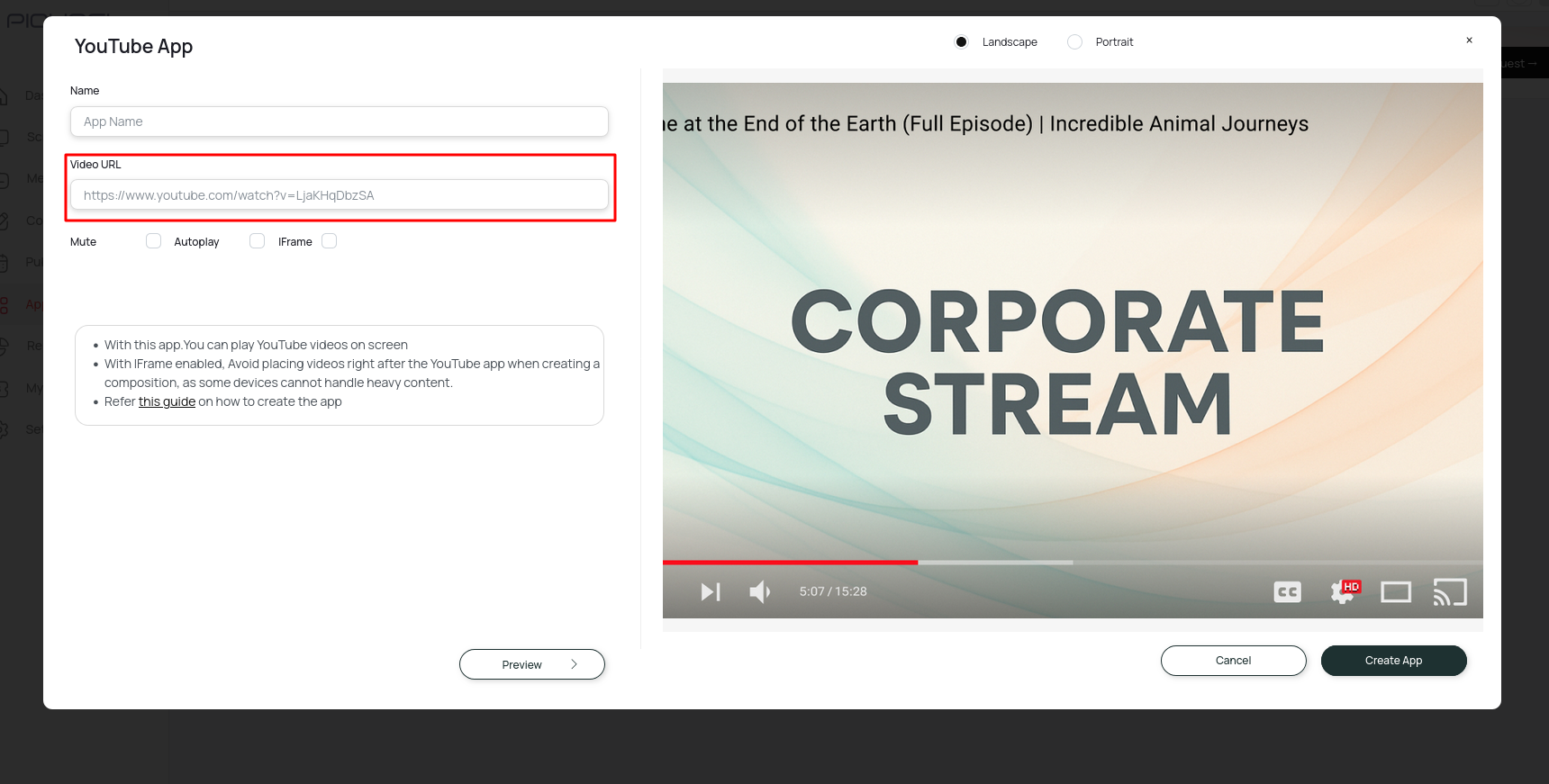The height and width of the screenshot is (784, 1549).
Task: Click the YouTube App heading
Action: point(133,46)
